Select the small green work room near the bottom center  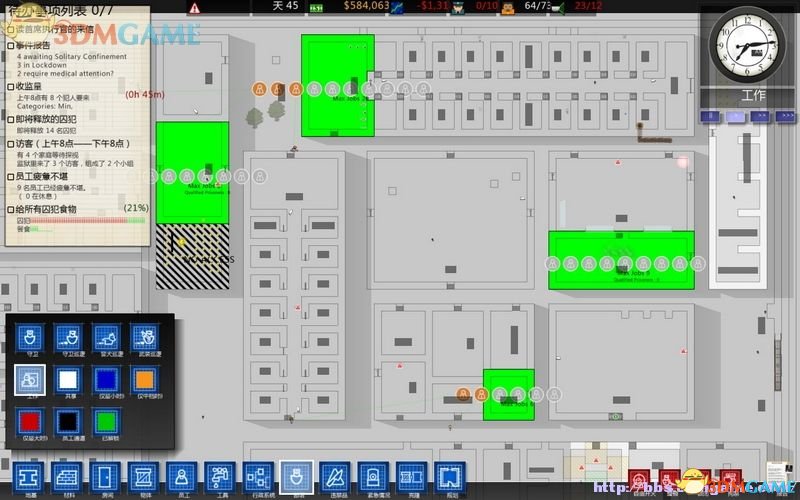click(x=509, y=395)
